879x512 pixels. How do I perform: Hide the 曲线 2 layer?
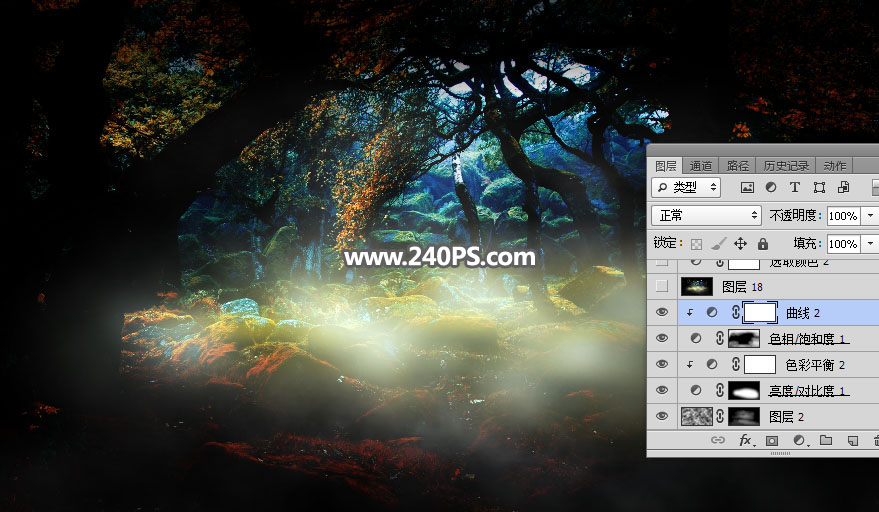[x=662, y=312]
